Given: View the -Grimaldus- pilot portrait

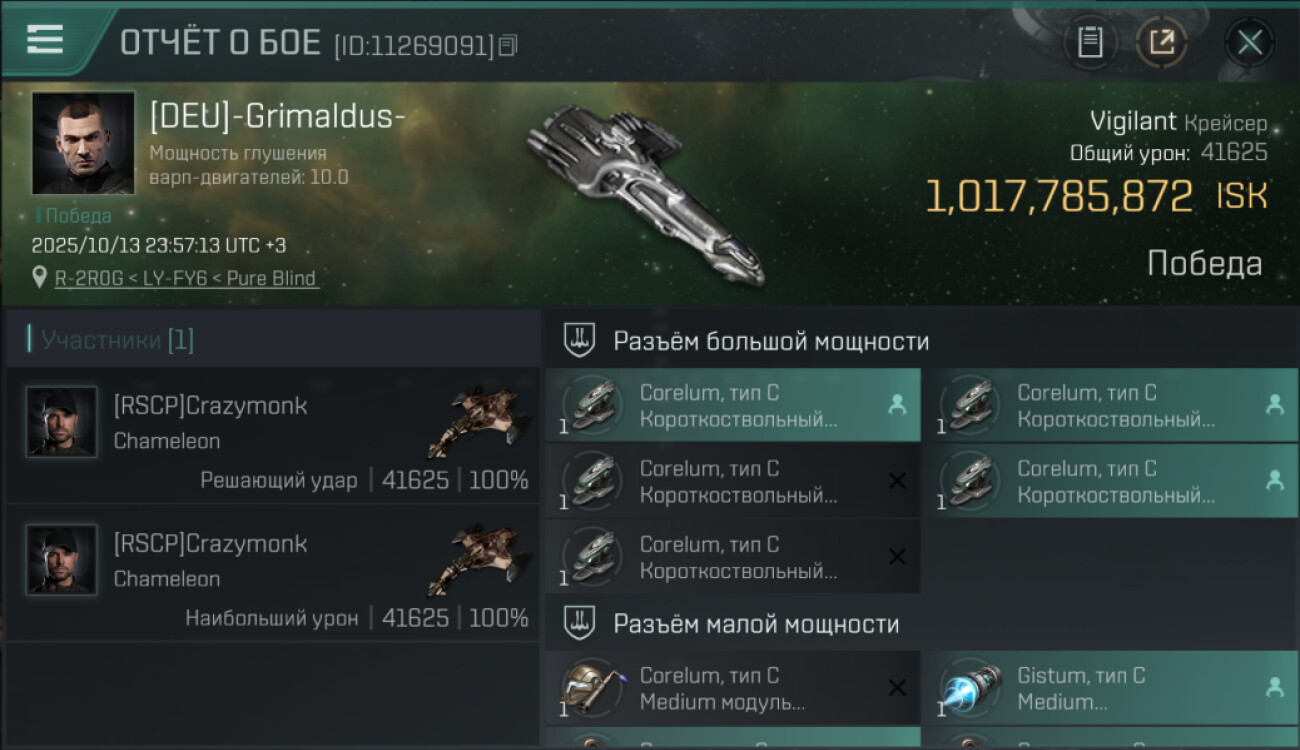Looking at the screenshot, I should pyautogui.click(x=83, y=143).
